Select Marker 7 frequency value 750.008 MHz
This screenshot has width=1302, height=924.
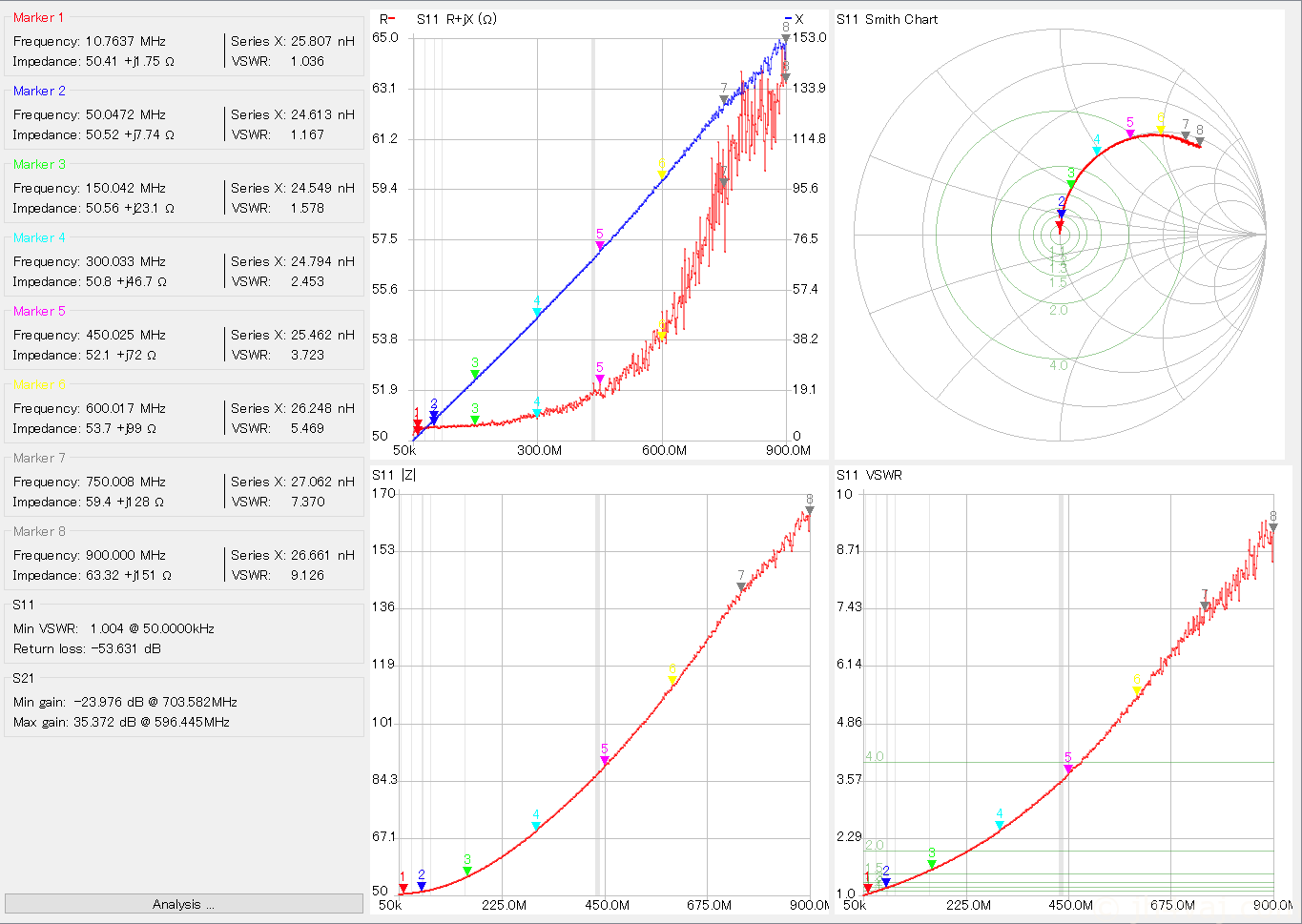coord(126,482)
